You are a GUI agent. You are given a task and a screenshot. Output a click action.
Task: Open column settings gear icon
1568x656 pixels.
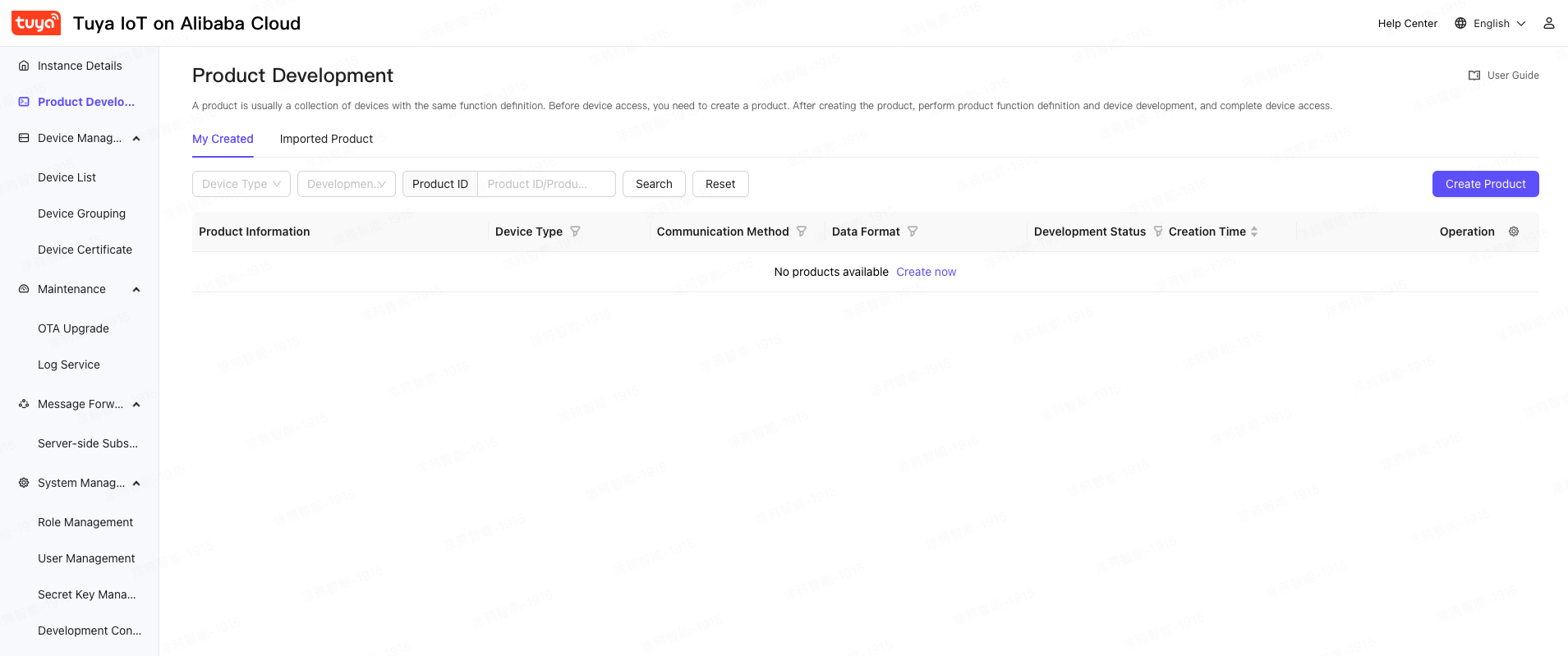1513,232
